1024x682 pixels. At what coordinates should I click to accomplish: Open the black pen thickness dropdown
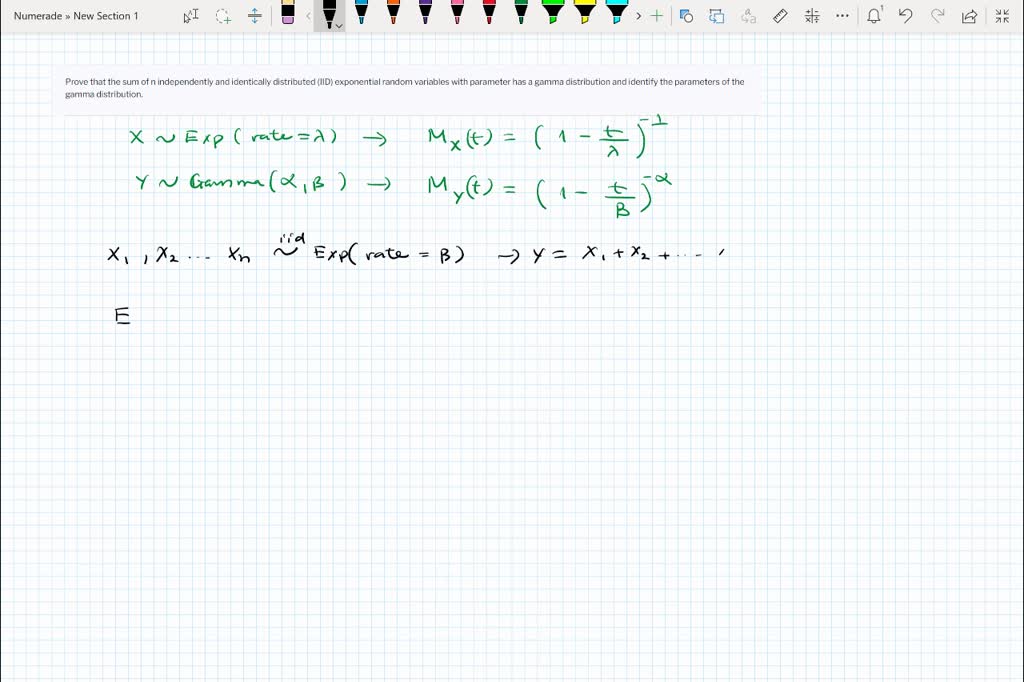(x=341, y=24)
